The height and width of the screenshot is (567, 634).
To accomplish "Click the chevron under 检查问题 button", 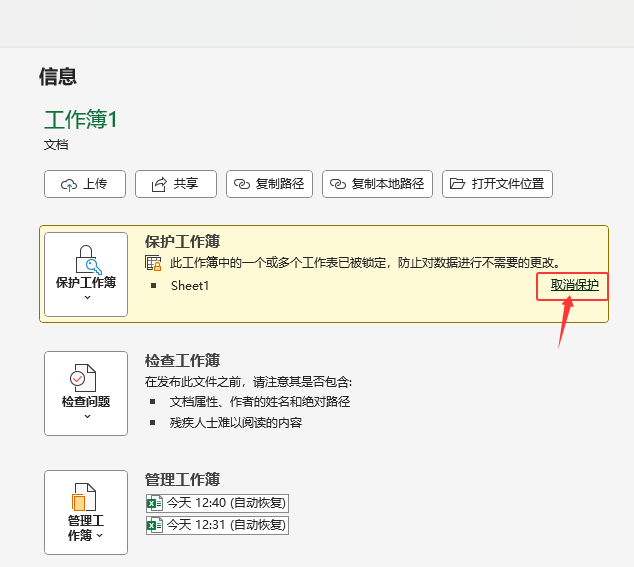I will click(87, 417).
